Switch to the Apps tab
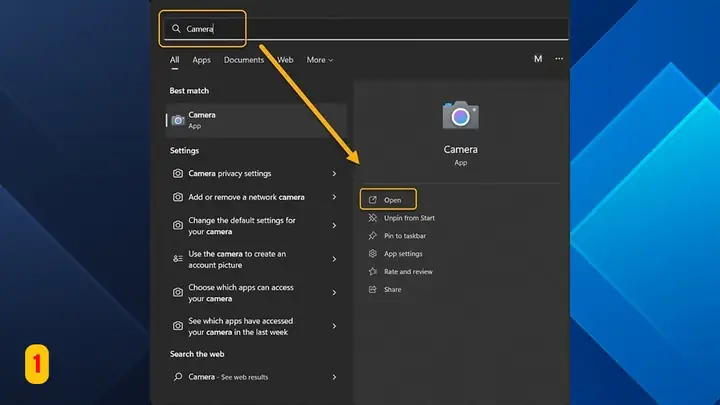Image resolution: width=720 pixels, height=405 pixels. point(201,60)
